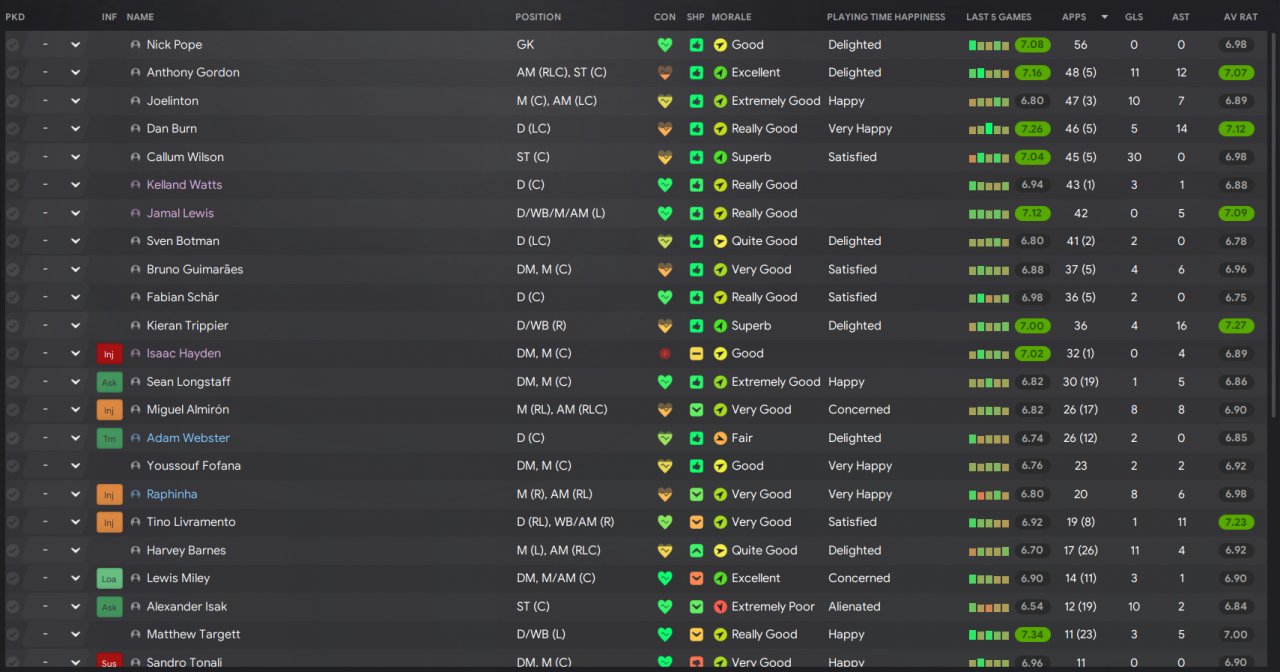Sort by the APPS column header
The image size is (1280, 672).
point(1074,17)
